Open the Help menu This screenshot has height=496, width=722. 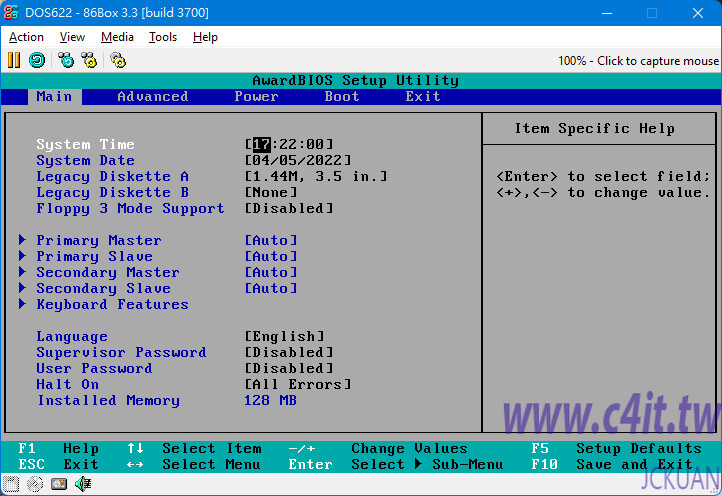(205, 37)
